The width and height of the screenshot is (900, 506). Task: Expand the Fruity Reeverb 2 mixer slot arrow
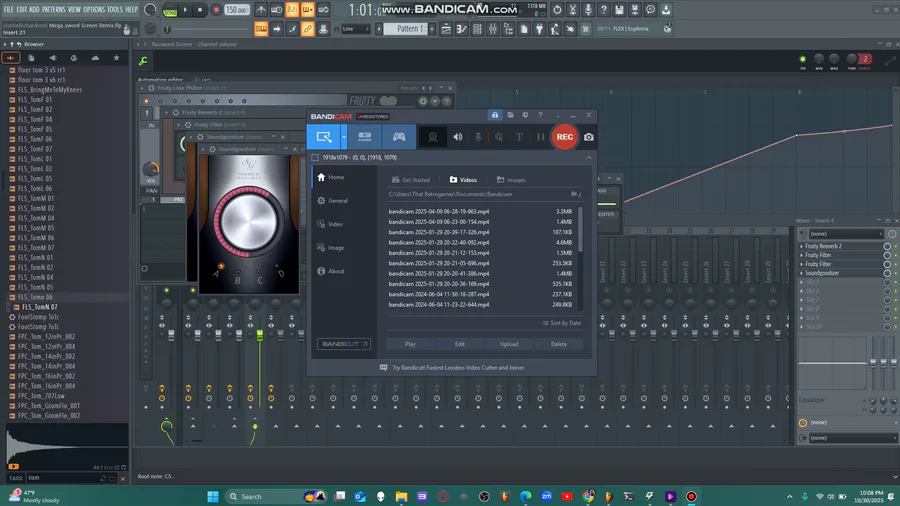(802, 246)
